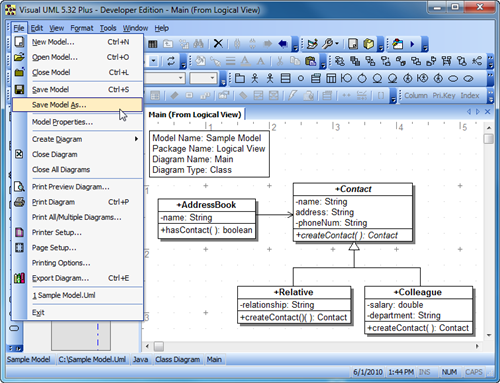The image size is (500, 383).
Task: Click the pencil drawing icon
Action: [x=312, y=44]
